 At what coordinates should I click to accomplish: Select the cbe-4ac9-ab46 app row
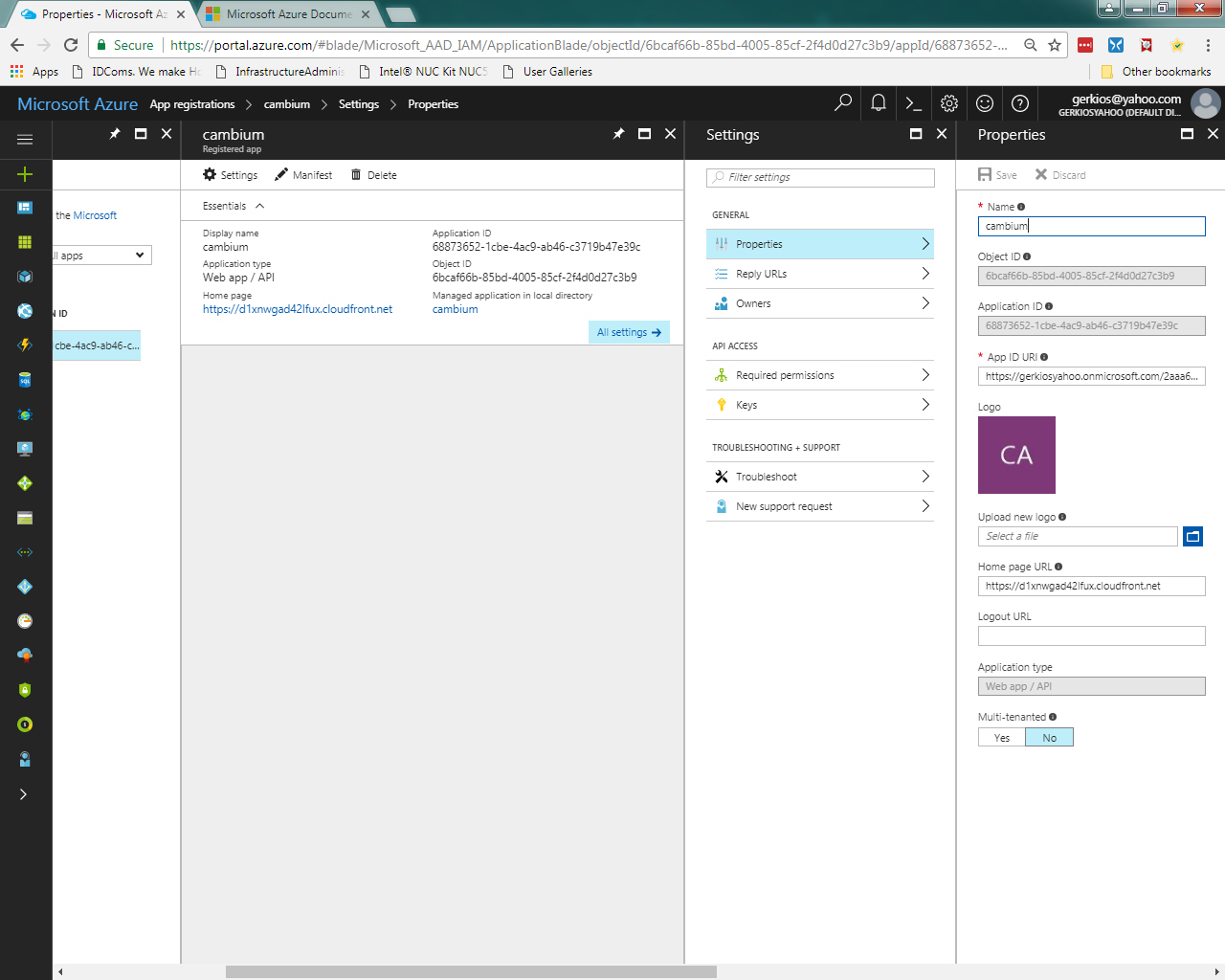pyautogui.click(x=97, y=345)
